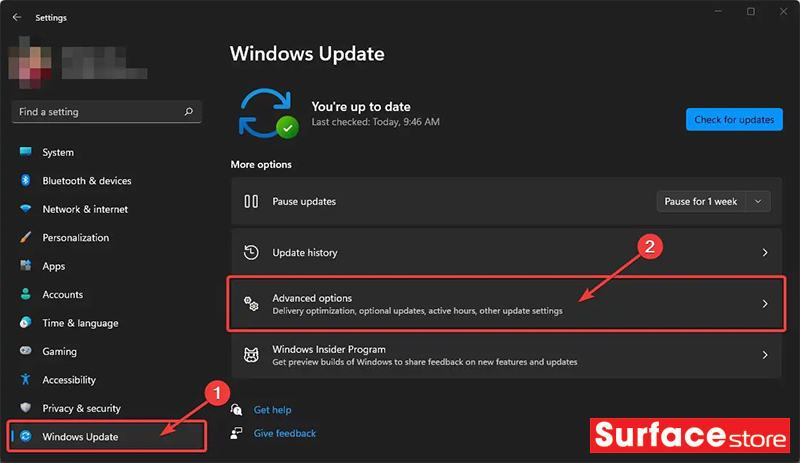
Task: Click the Find a setting search box
Action: coord(106,111)
